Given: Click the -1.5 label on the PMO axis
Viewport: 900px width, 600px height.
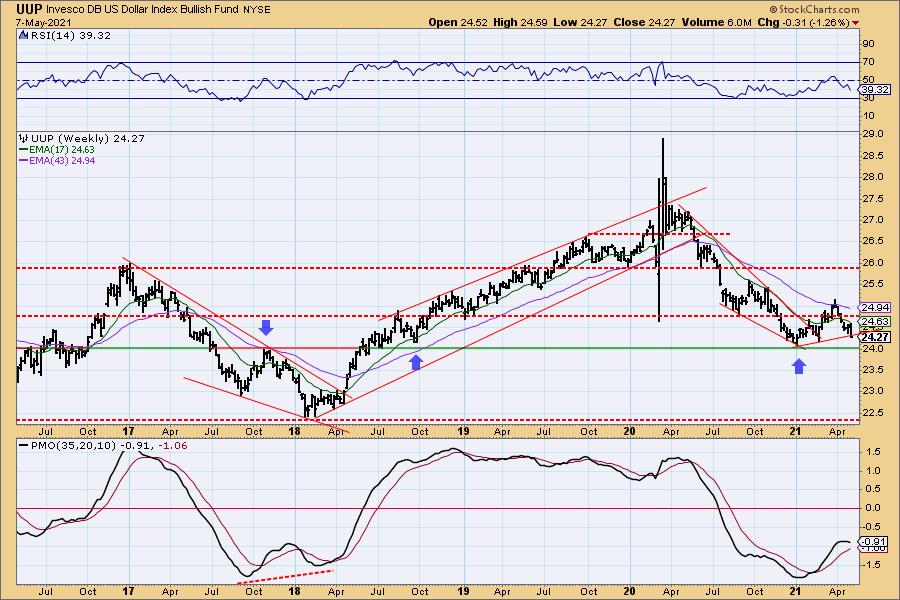Looking at the screenshot, I should [x=872, y=564].
